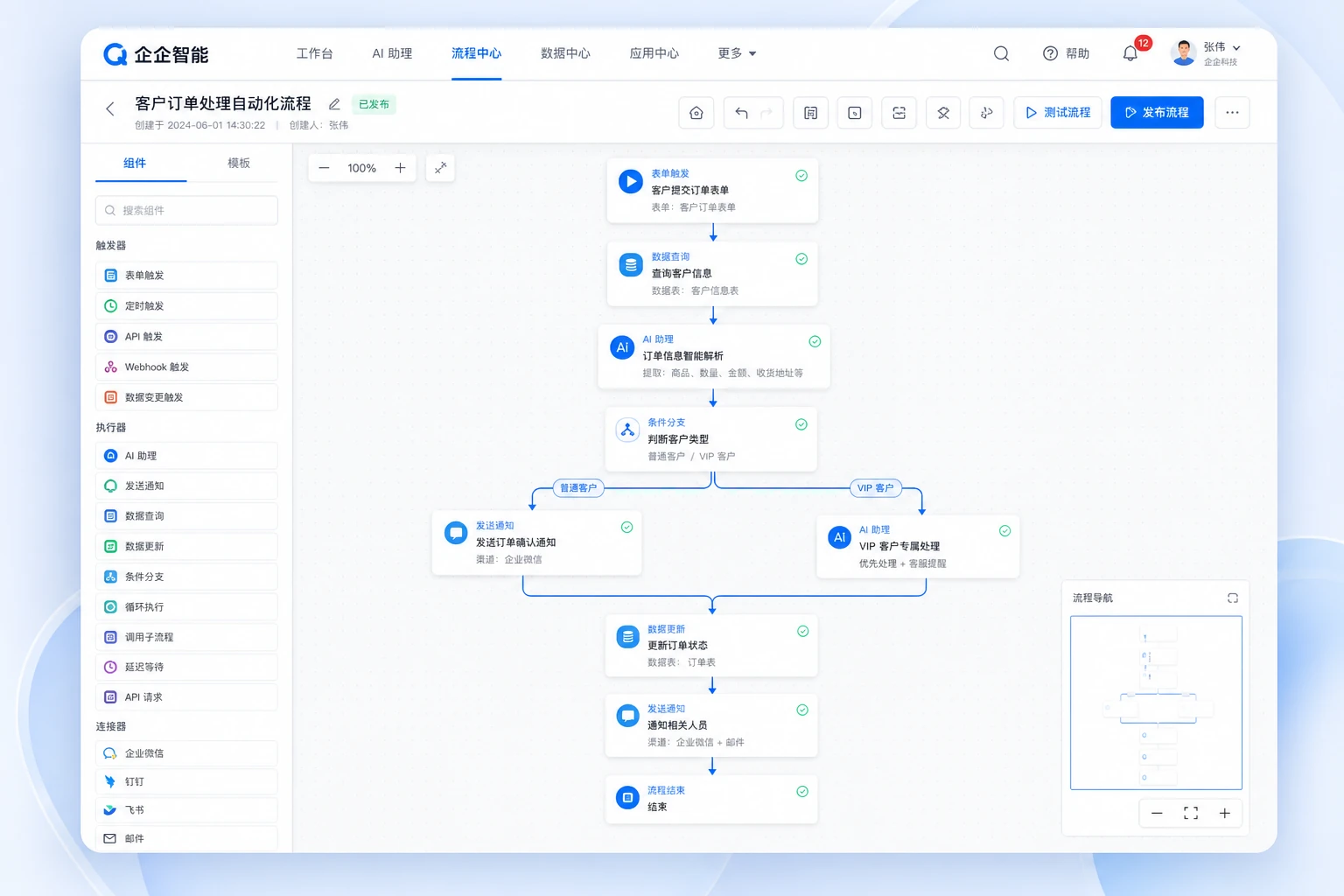Screen dimensions: 1344x896
Task: Select the API 请求 component
Action: [186, 697]
